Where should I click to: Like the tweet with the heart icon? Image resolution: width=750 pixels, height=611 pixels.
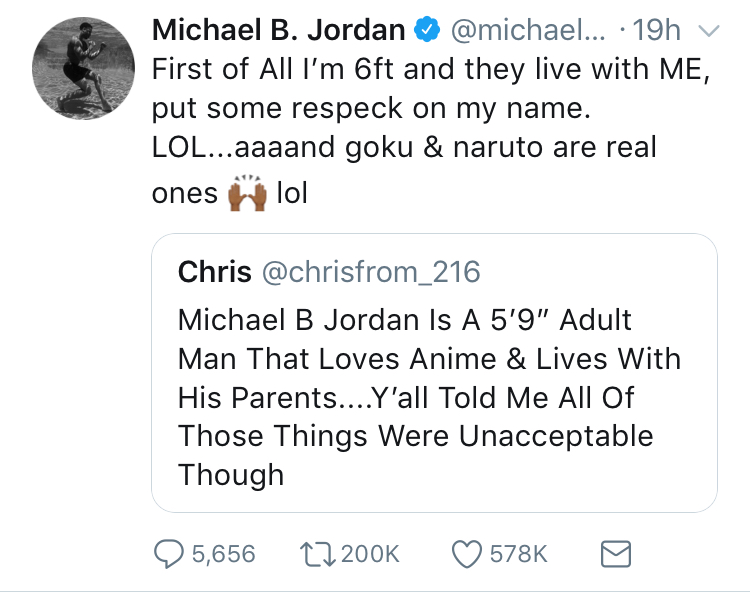click(467, 553)
